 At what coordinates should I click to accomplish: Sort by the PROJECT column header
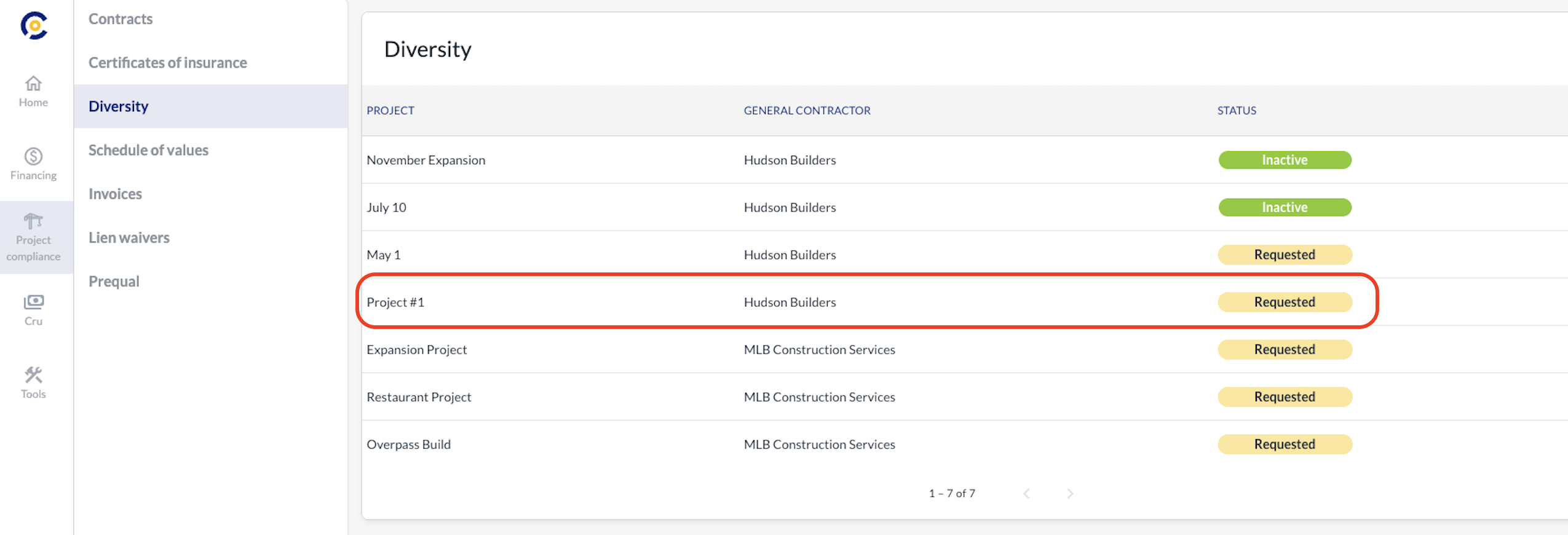pyautogui.click(x=390, y=111)
